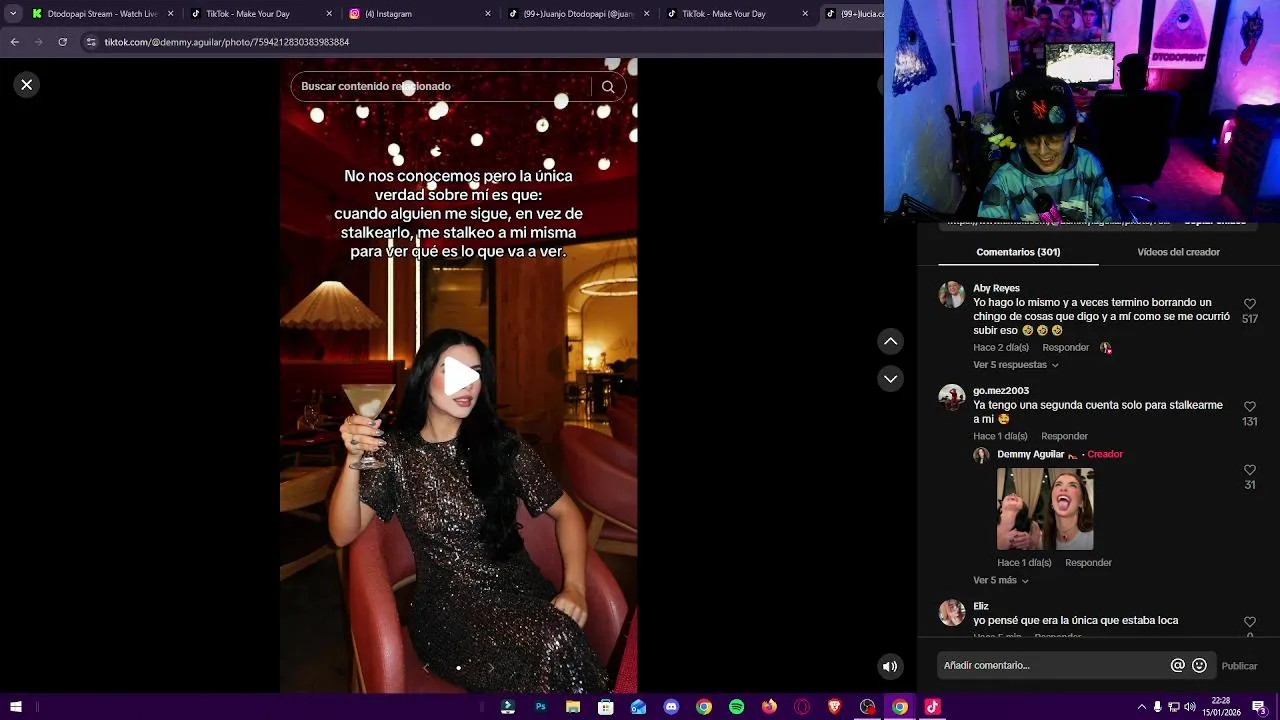Like Eliz's comment heart
The height and width of the screenshot is (720, 1280).
point(1250,622)
